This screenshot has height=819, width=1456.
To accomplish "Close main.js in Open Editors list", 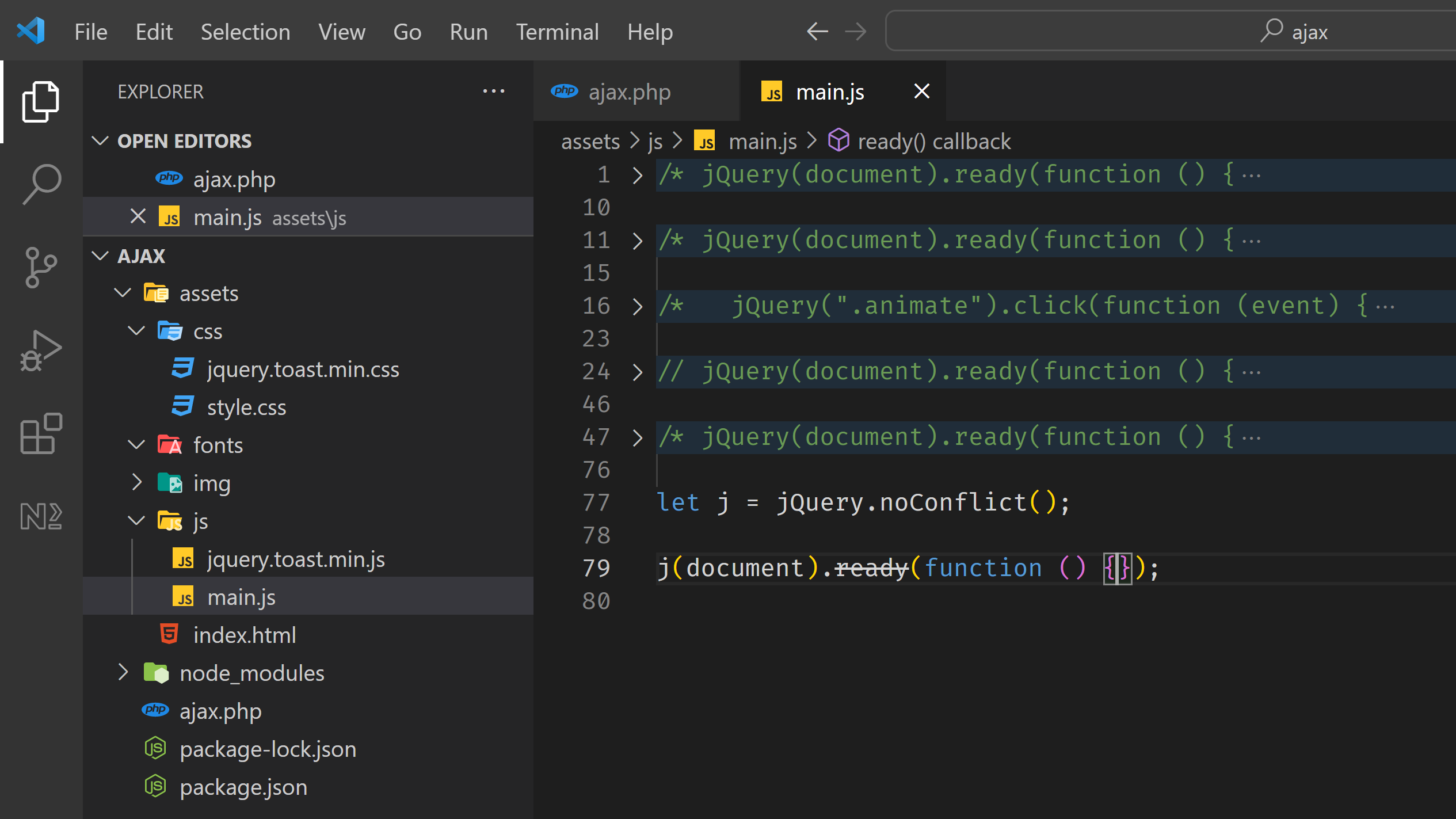I will [x=138, y=217].
